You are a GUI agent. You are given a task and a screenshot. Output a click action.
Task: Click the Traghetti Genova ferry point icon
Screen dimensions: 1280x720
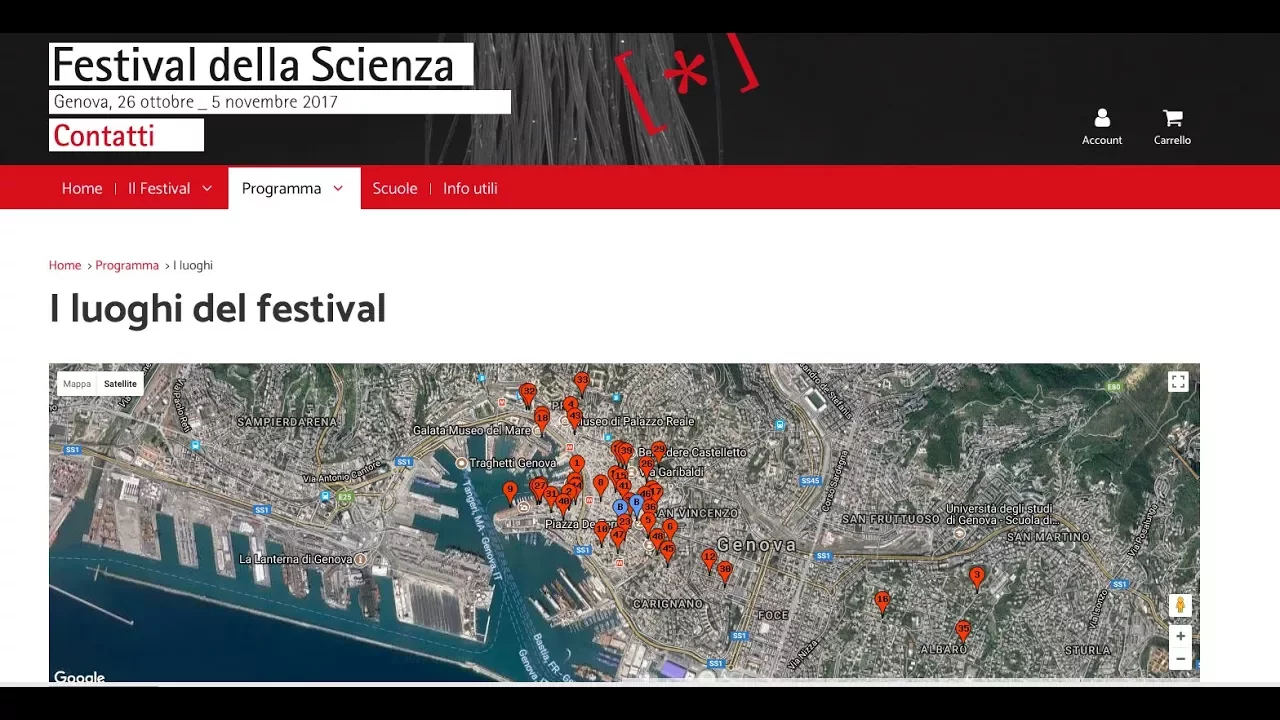click(x=461, y=464)
